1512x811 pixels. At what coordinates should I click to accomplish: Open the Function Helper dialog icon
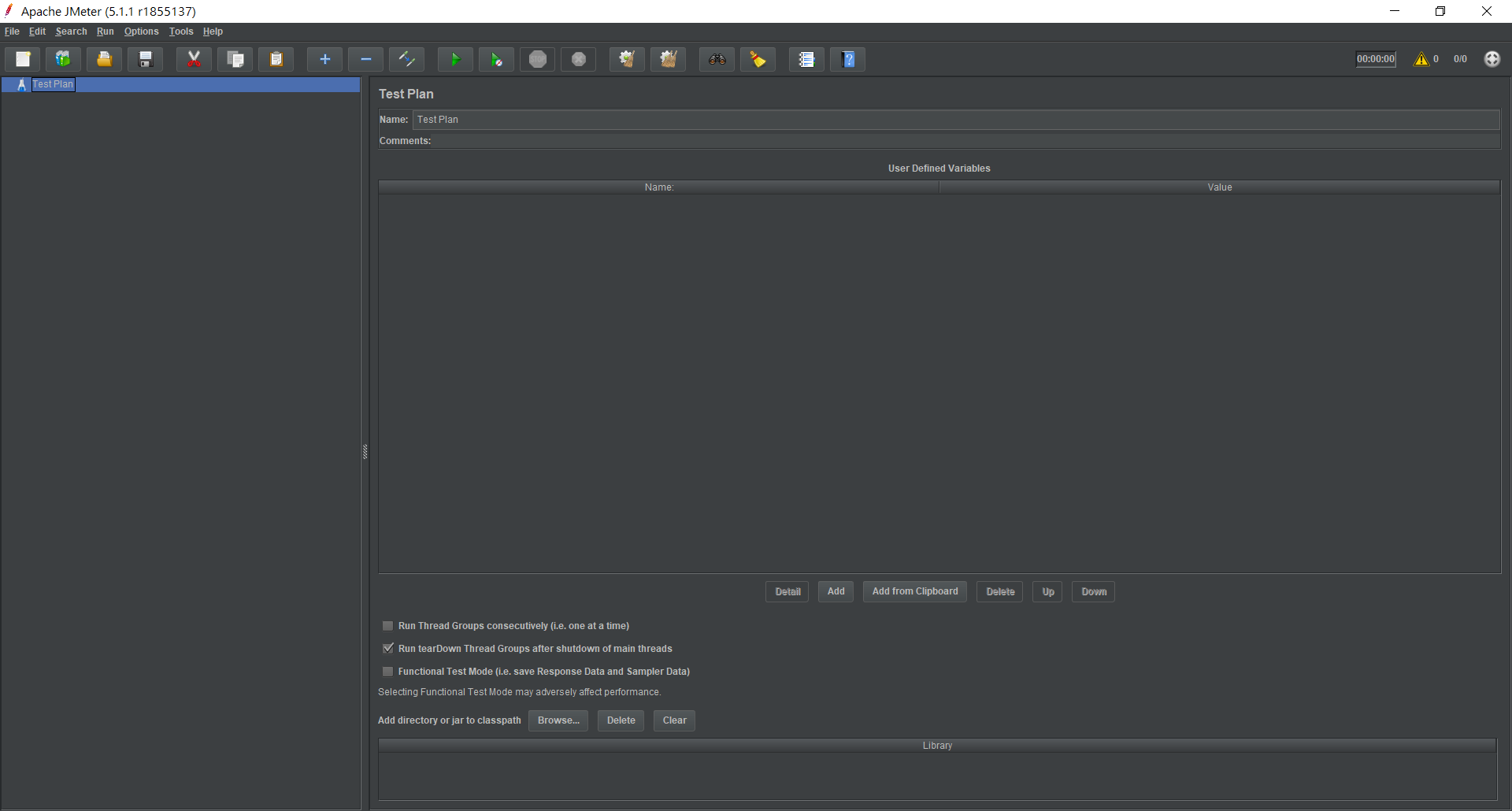pos(806,59)
